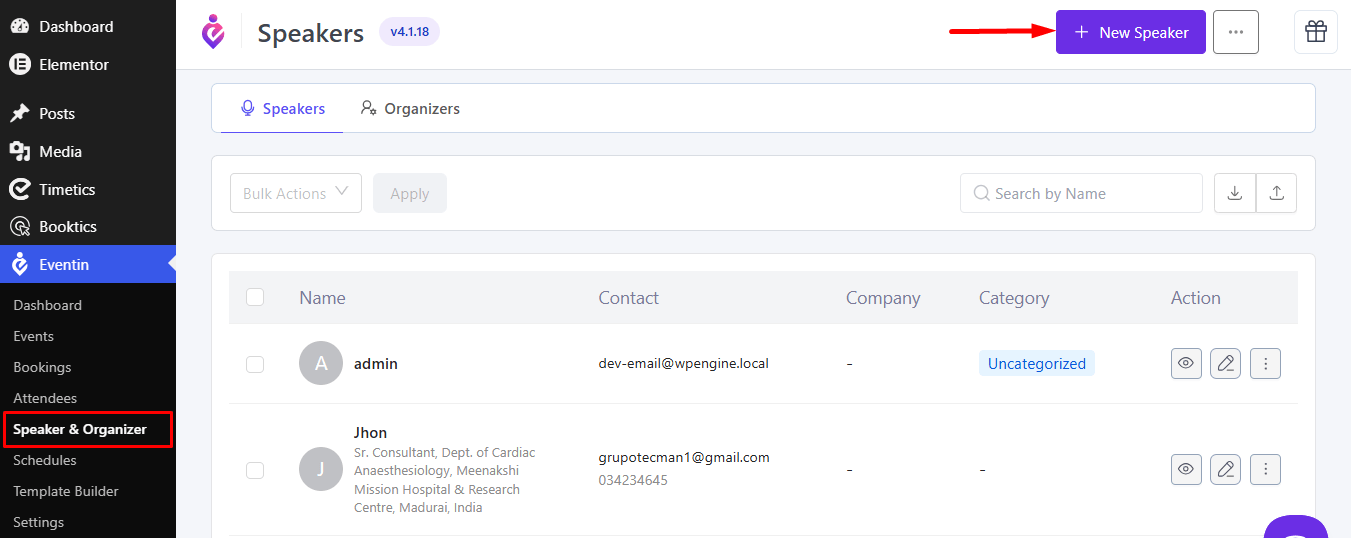Click email dev-email@wpengine.local
Screen dimensions: 1351x538
click(684, 363)
